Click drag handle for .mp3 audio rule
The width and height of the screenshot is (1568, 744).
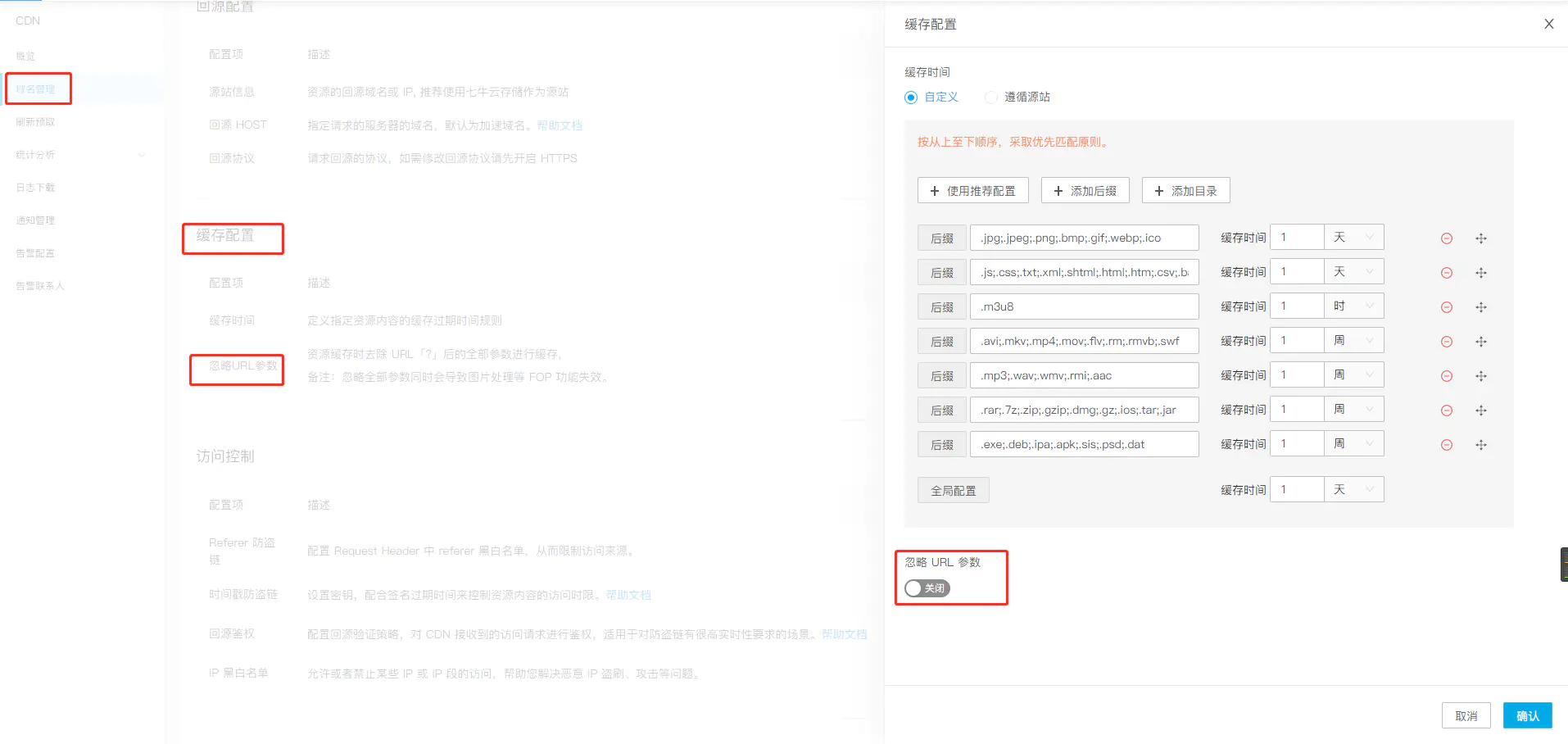click(x=1481, y=376)
